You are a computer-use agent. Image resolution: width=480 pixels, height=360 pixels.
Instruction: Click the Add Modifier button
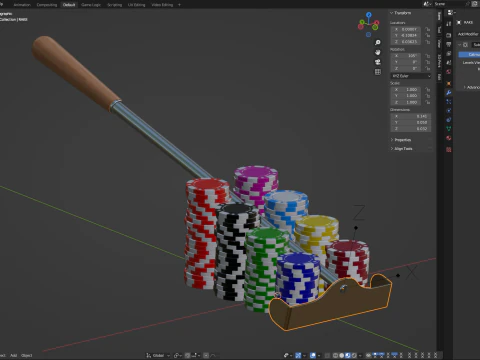[468, 34]
